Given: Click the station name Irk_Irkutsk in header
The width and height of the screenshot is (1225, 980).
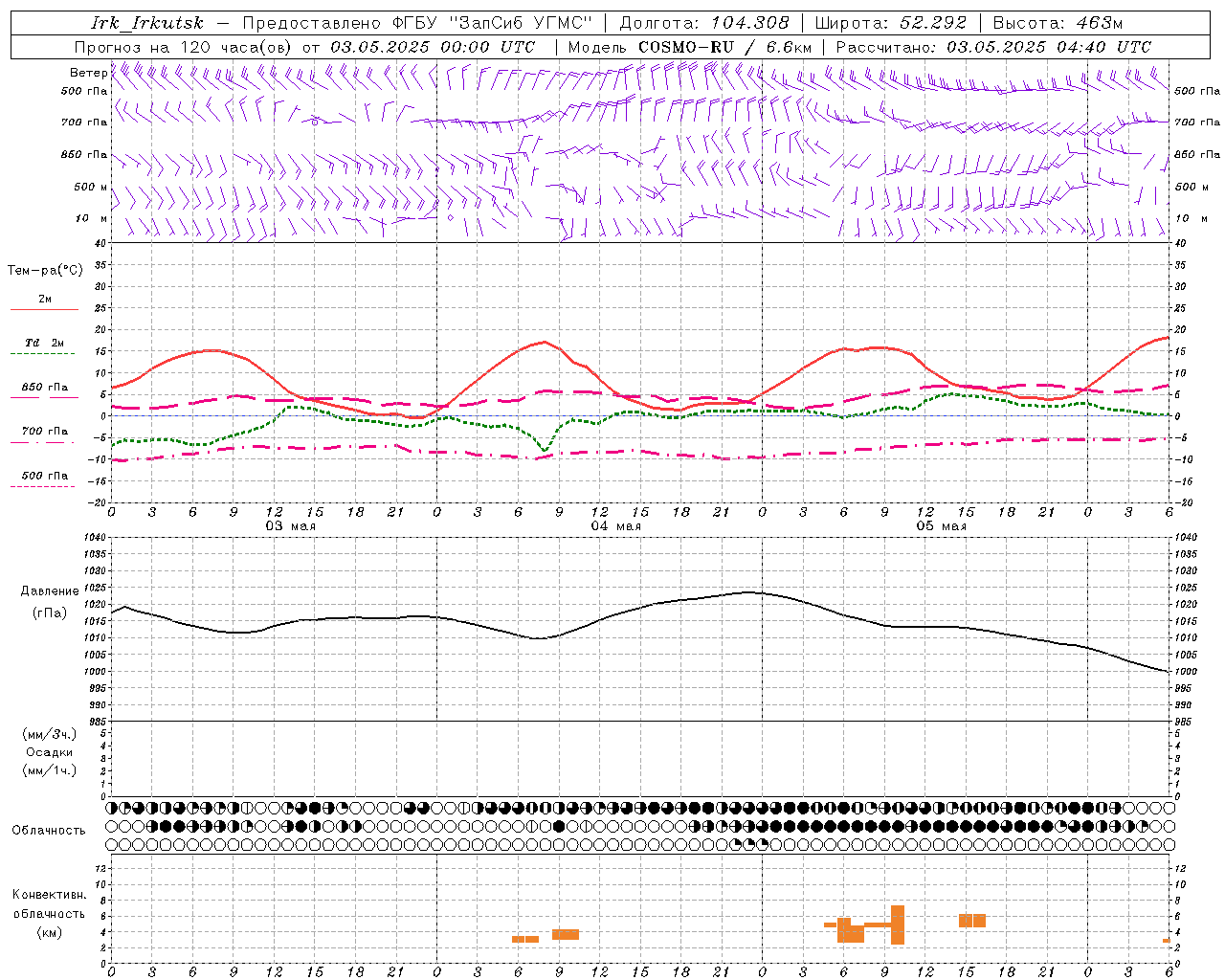Looking at the screenshot, I should pyautogui.click(x=146, y=23).
